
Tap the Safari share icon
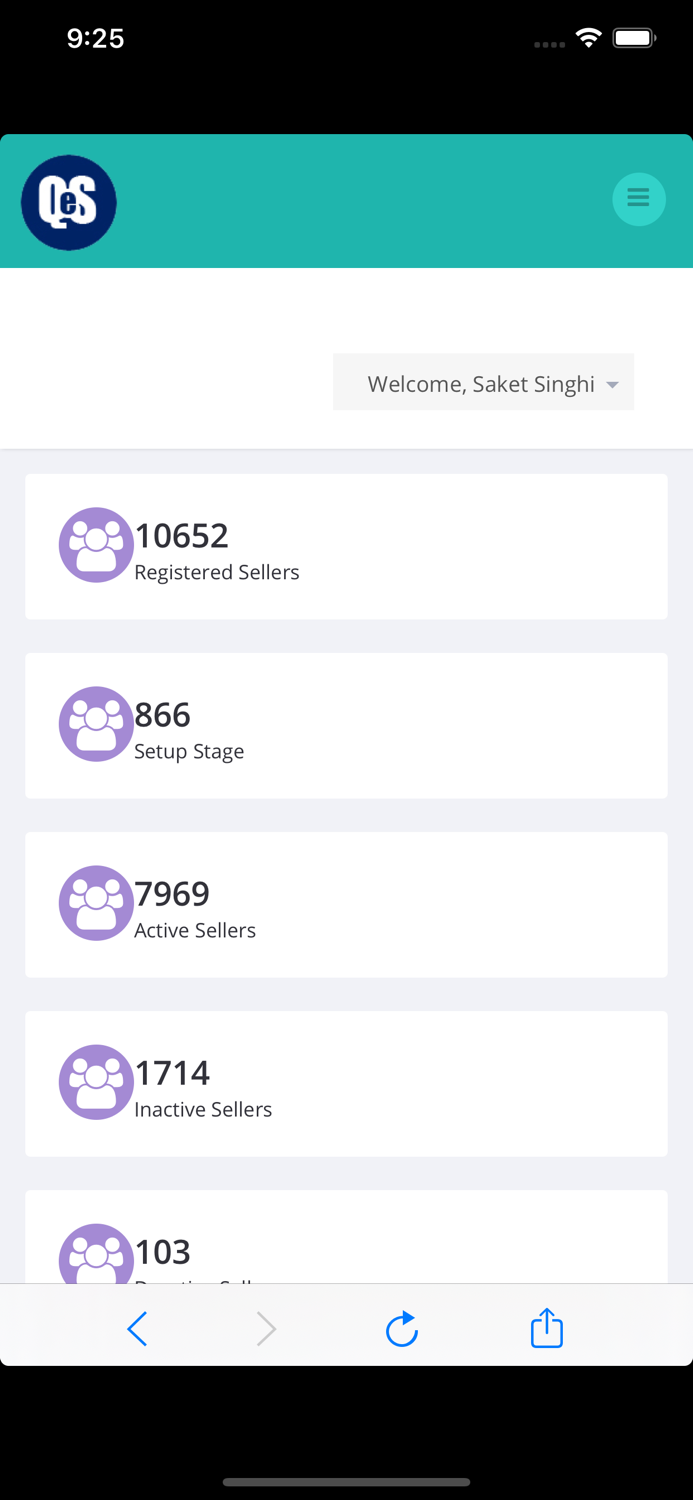point(546,1328)
